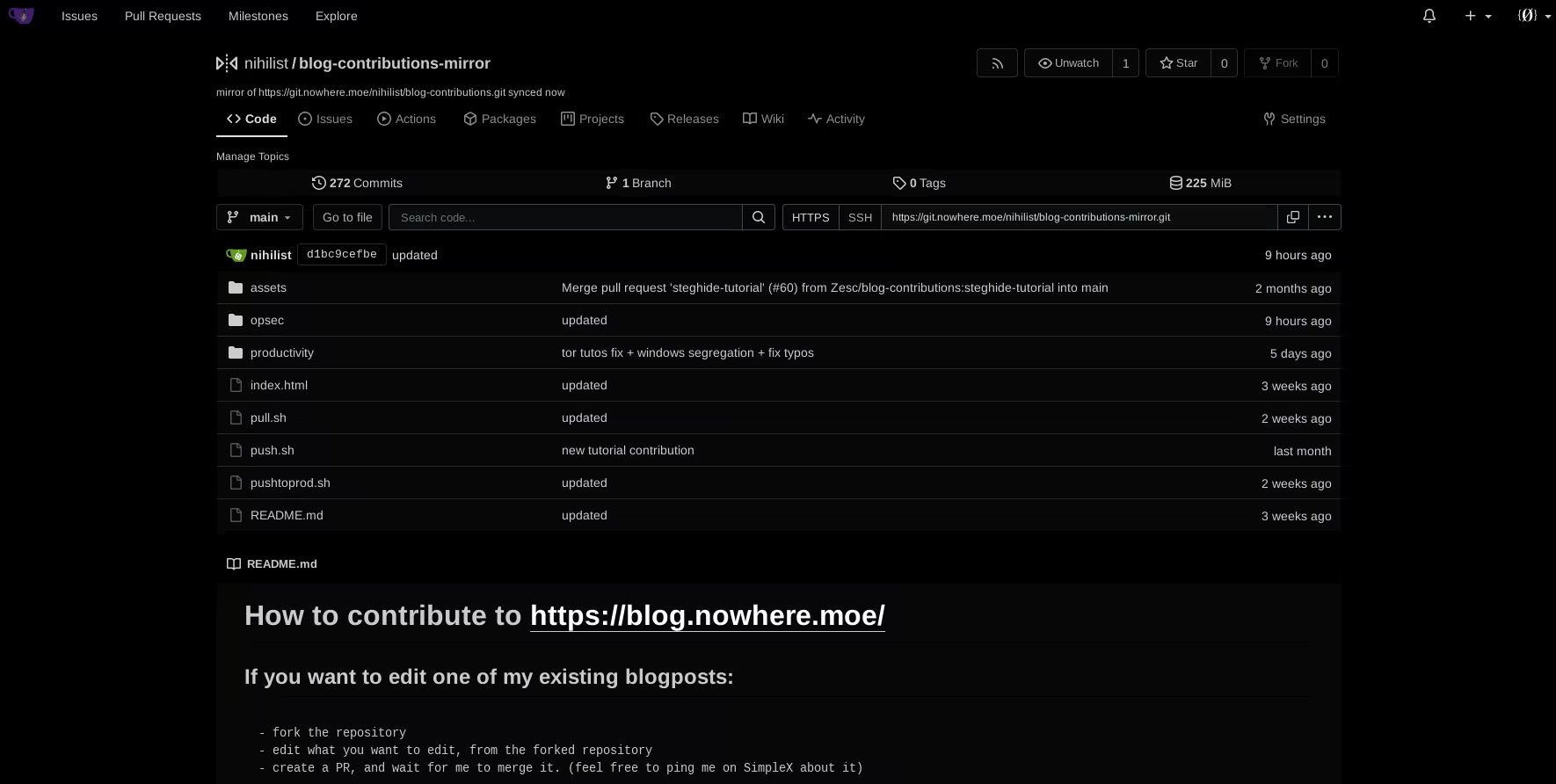This screenshot has width=1556, height=784.
Task: Click the Go to file button
Action: click(347, 217)
